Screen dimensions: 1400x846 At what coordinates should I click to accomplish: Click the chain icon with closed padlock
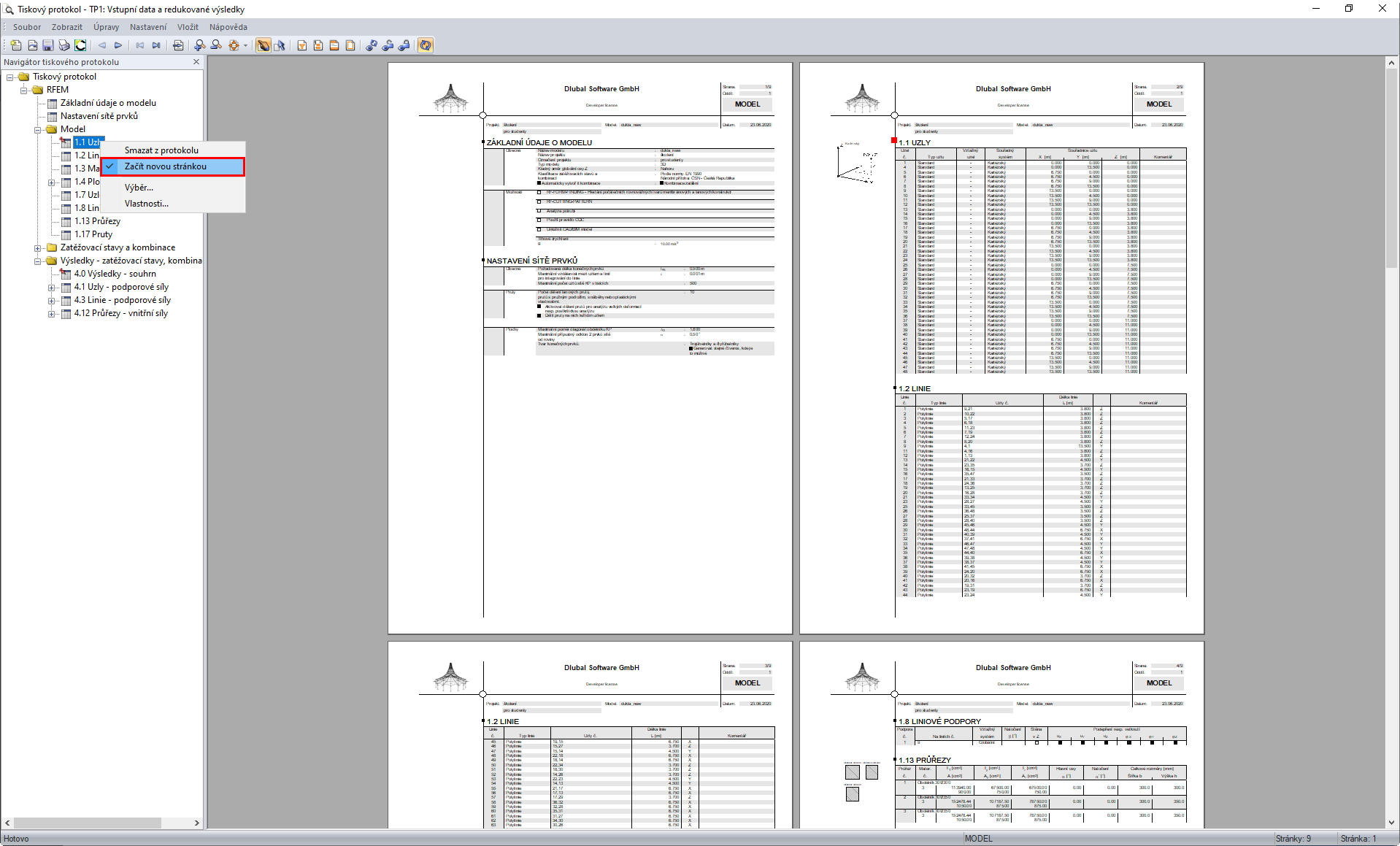click(x=404, y=45)
